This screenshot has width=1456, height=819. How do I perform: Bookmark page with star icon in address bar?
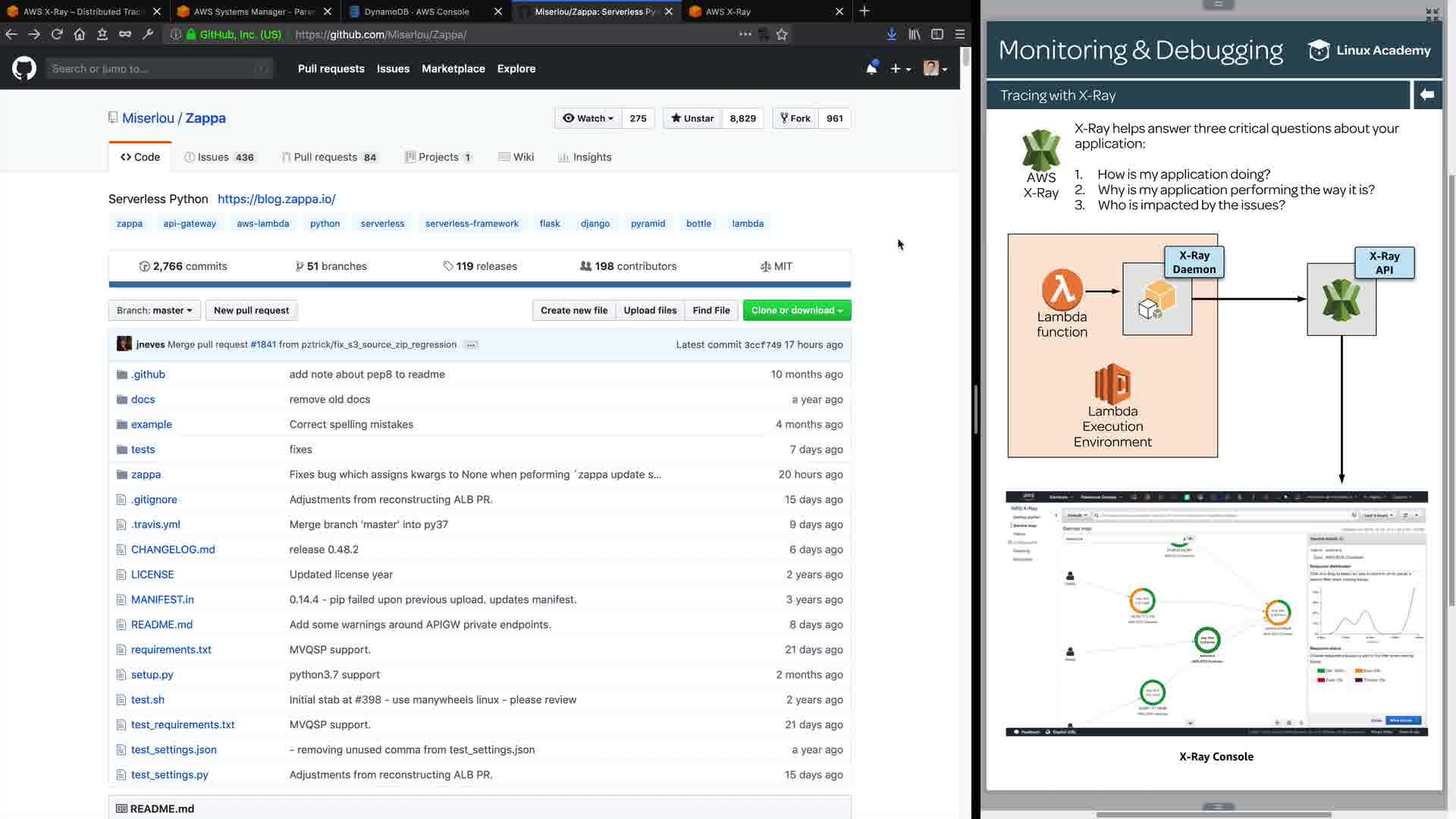point(782,34)
